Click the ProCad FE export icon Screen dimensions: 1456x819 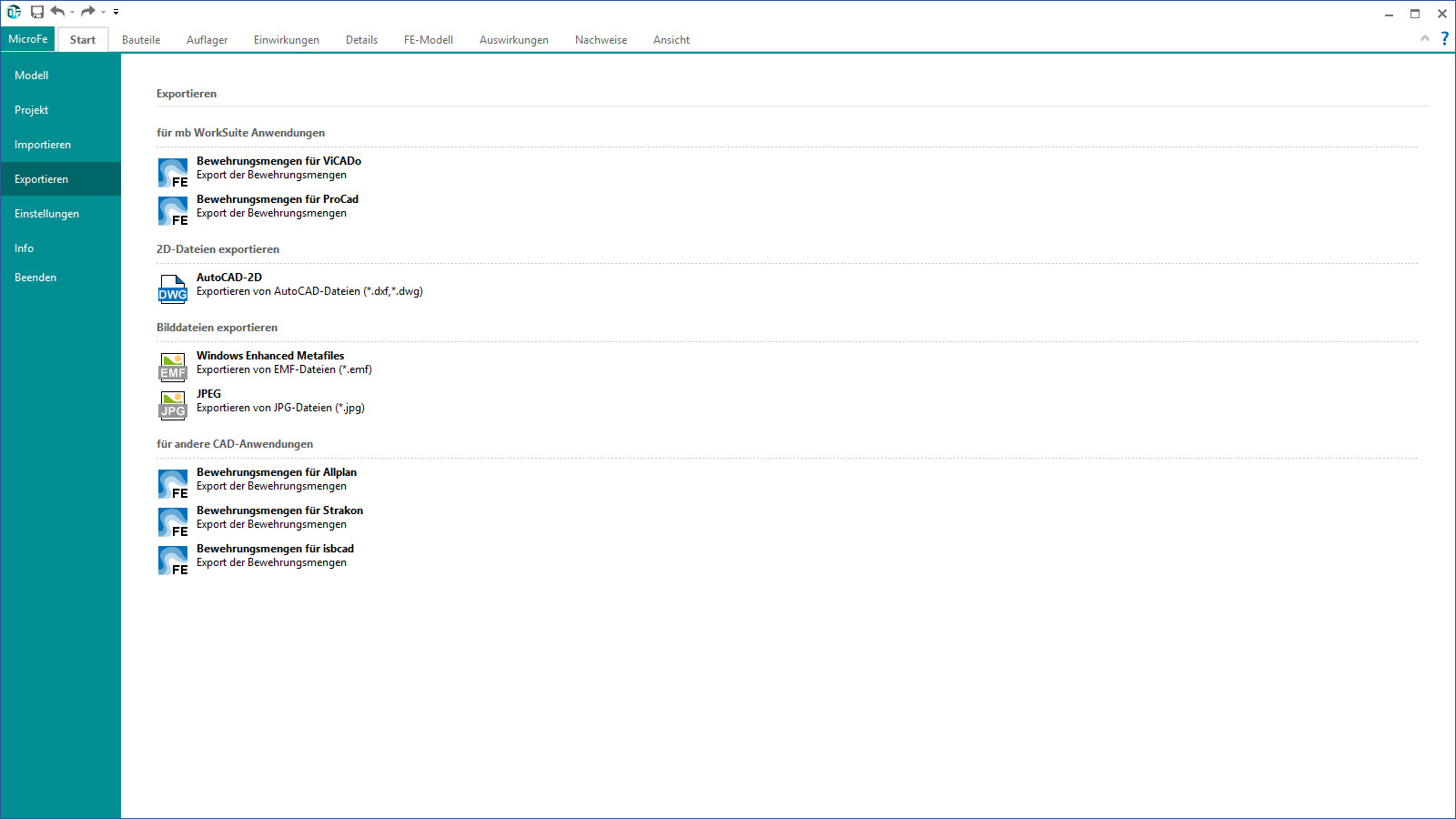pos(173,211)
